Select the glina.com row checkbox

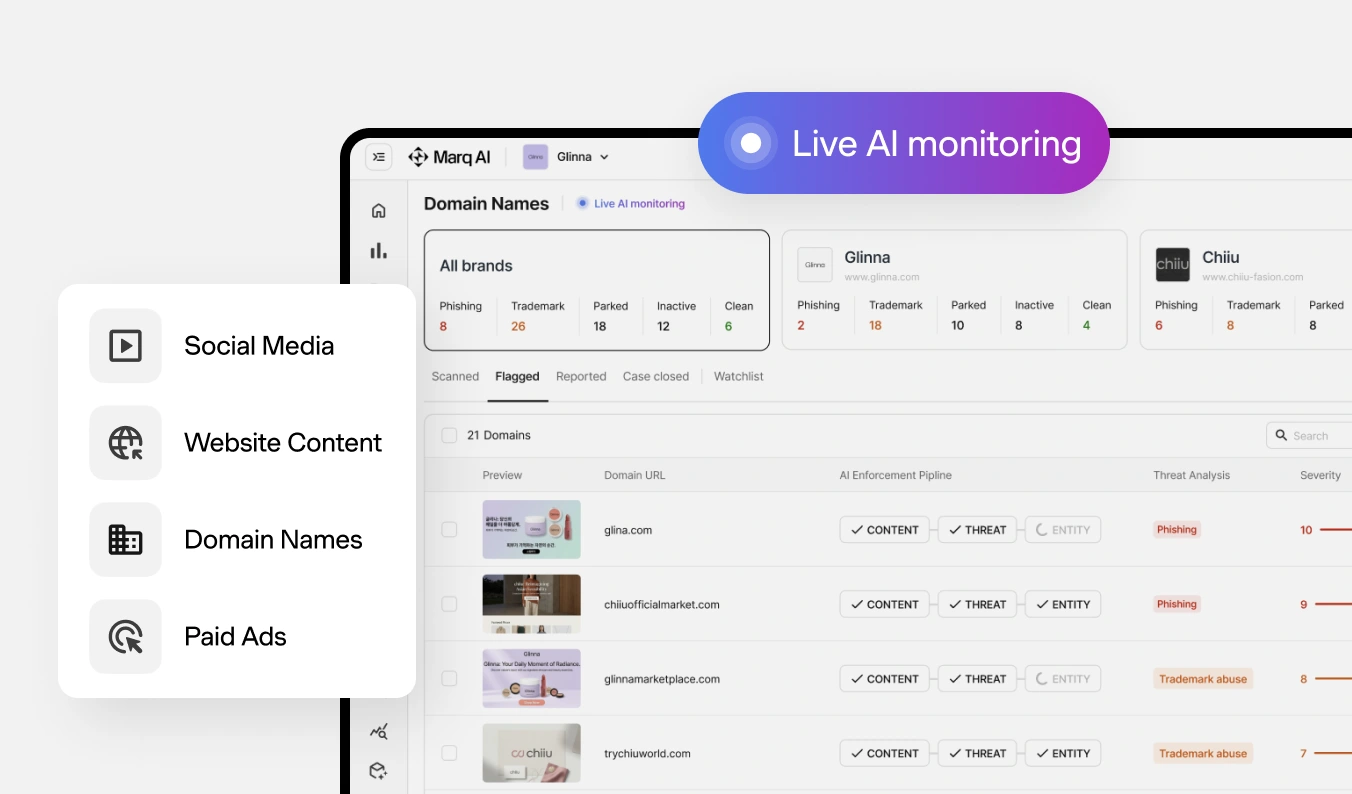(x=449, y=530)
